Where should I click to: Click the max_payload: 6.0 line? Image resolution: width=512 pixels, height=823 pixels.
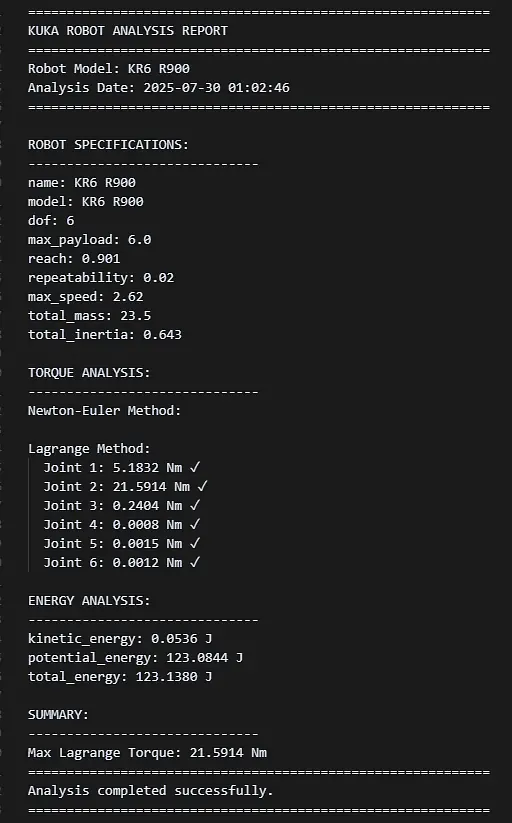point(89,239)
